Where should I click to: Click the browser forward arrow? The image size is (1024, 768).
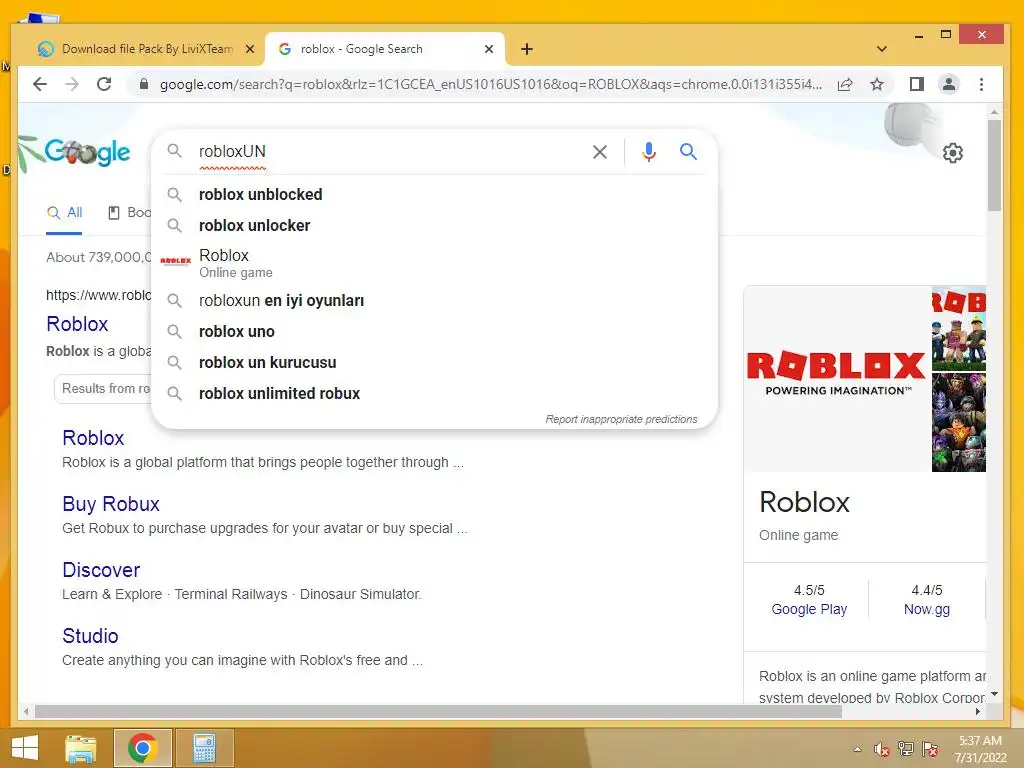(x=72, y=84)
